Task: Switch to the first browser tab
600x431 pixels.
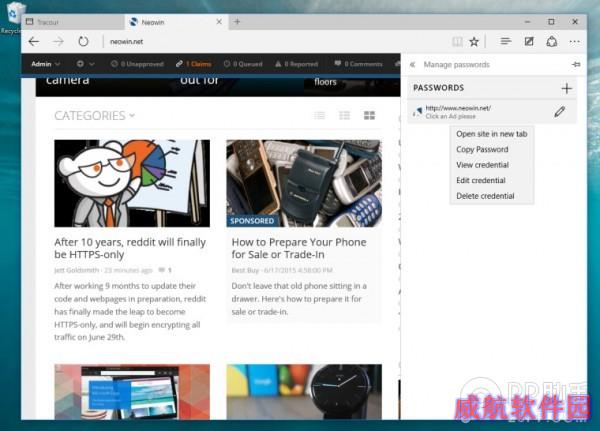Action: click(x=73, y=22)
